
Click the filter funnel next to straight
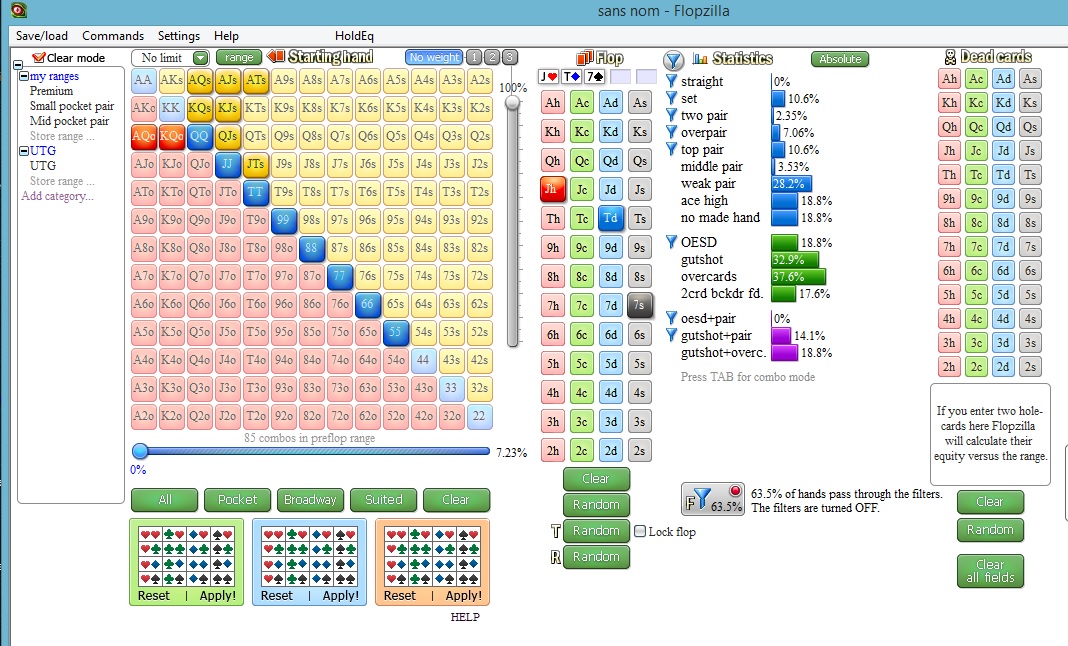672,81
